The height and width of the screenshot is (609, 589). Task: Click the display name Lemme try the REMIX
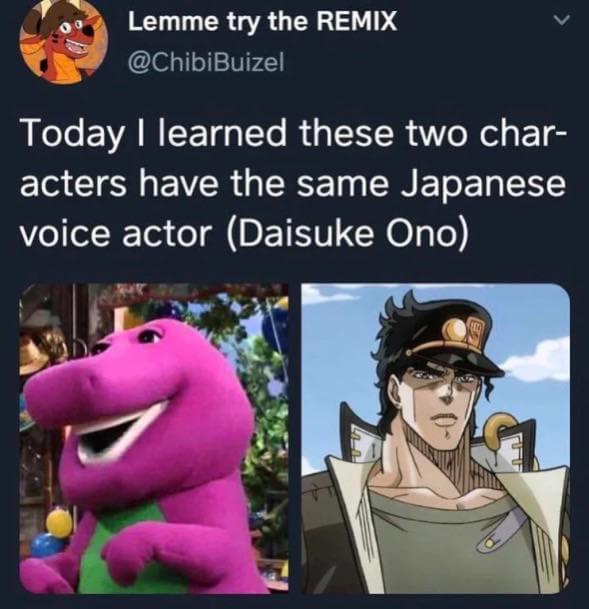point(263,21)
